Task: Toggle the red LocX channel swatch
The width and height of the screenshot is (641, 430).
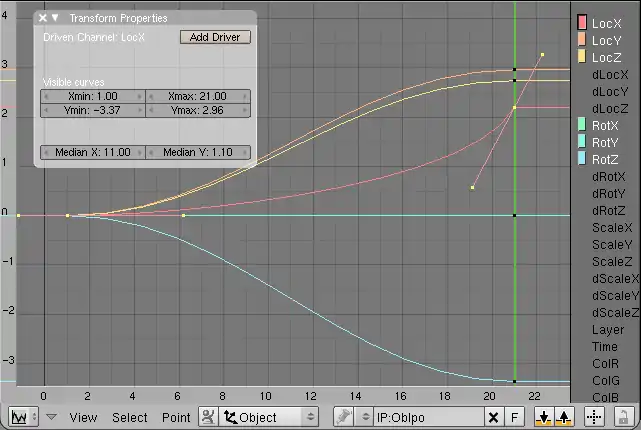Action: [582, 22]
